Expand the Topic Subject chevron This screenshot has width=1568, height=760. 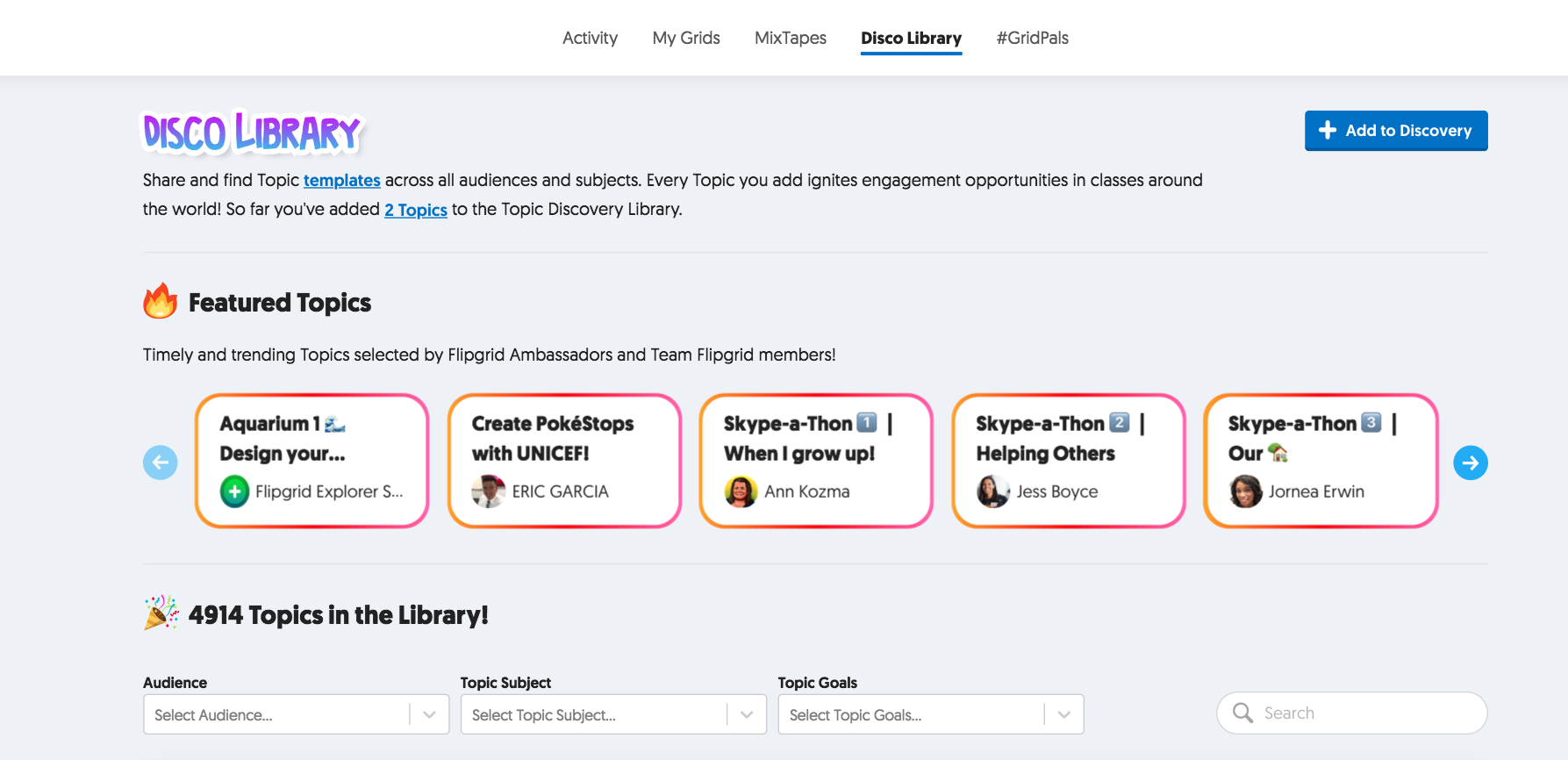[747, 714]
